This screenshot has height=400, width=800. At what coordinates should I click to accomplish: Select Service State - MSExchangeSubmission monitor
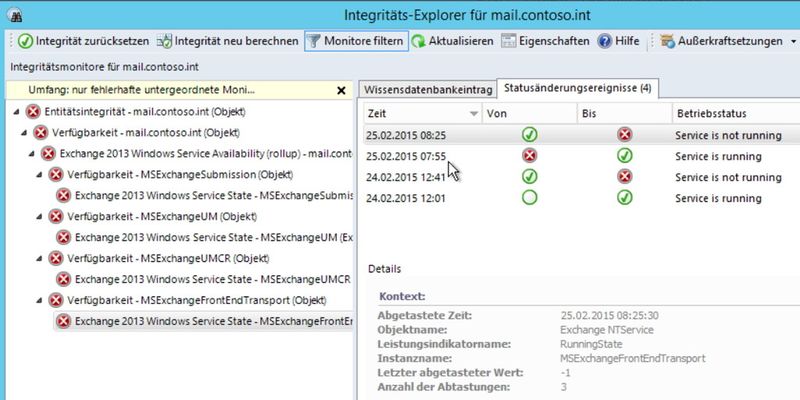[x=214, y=195]
